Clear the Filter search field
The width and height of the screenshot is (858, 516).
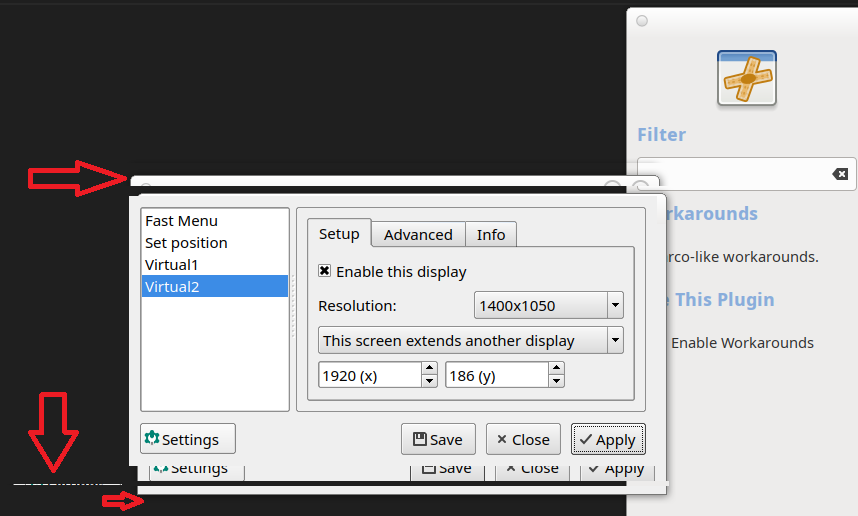[840, 174]
